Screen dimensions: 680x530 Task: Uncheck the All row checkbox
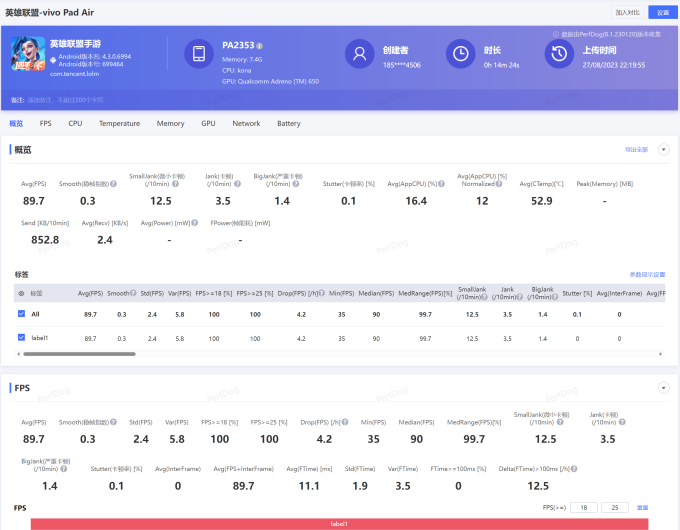(x=21, y=314)
